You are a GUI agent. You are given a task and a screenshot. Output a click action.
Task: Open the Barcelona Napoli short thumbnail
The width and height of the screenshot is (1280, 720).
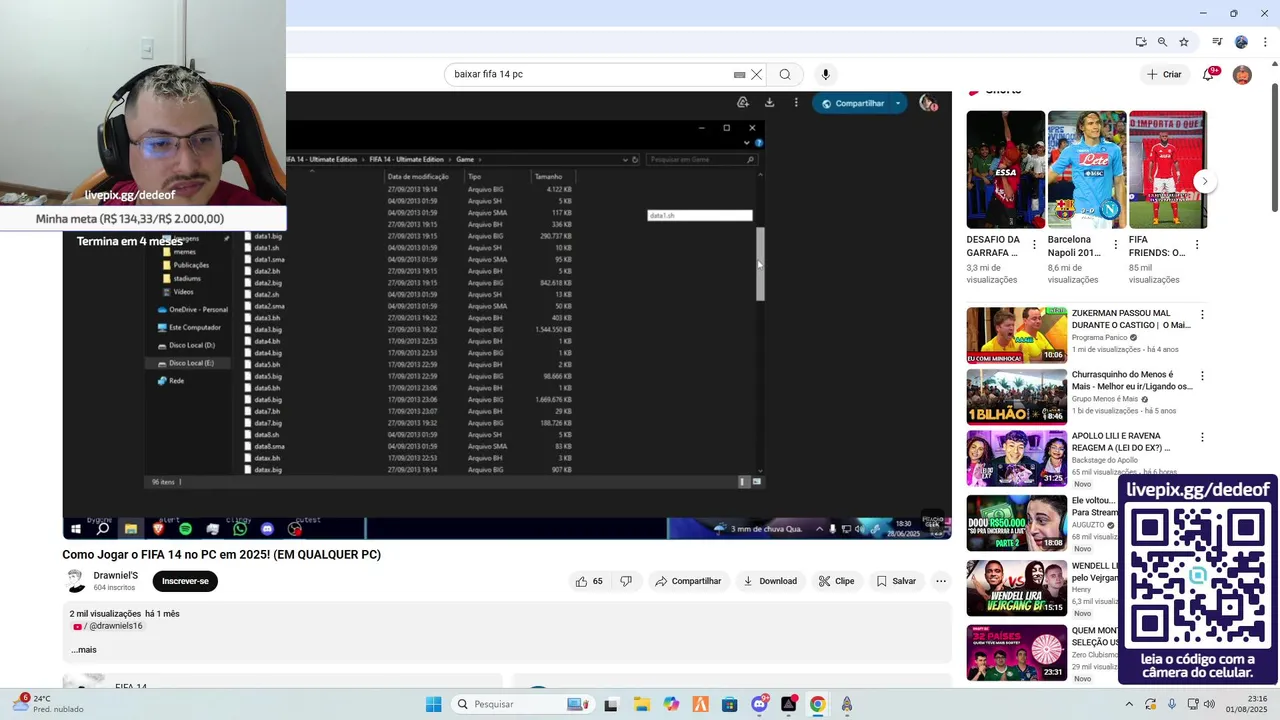pos(1087,169)
